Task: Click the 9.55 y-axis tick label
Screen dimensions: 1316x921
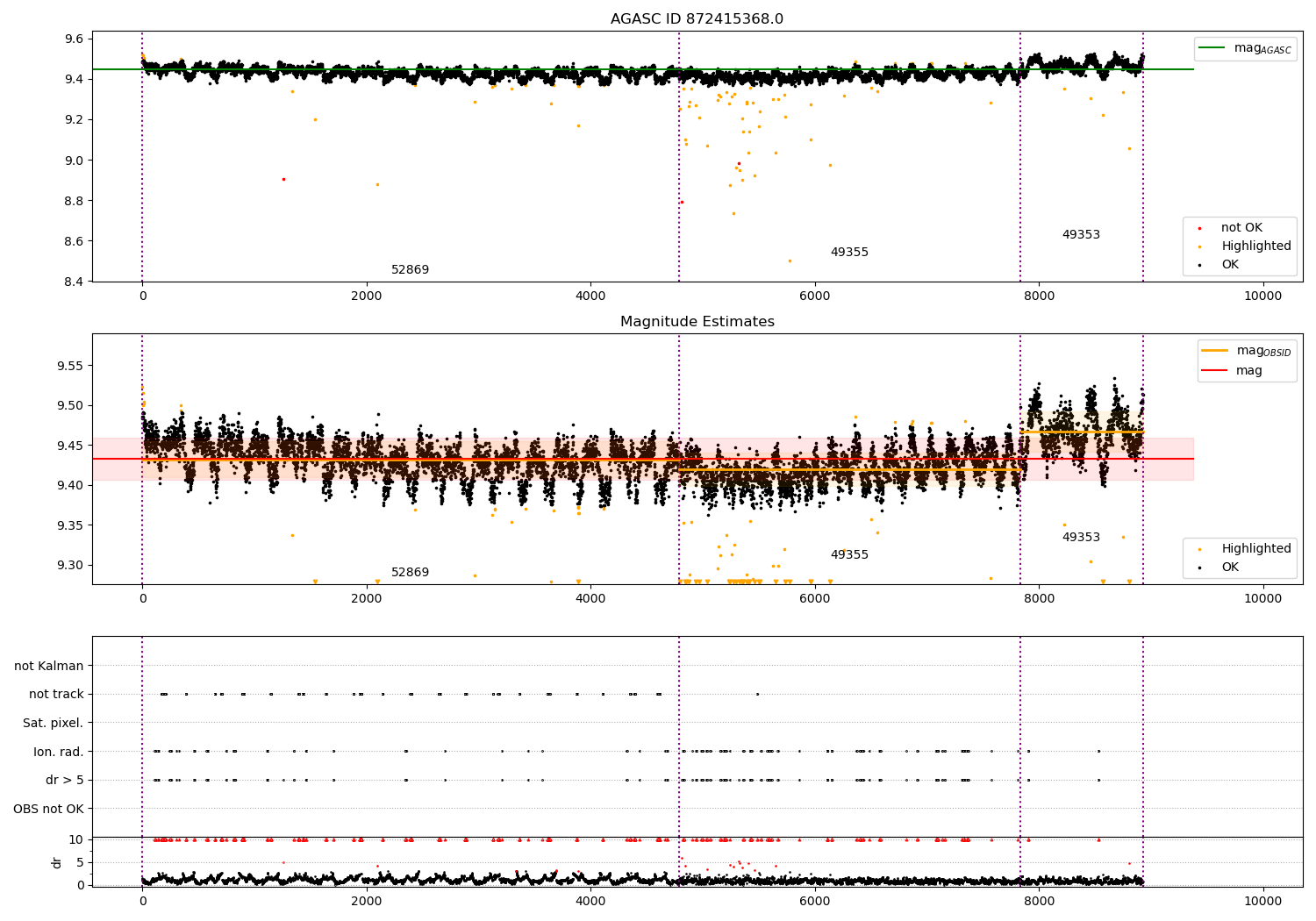Action: click(x=70, y=366)
